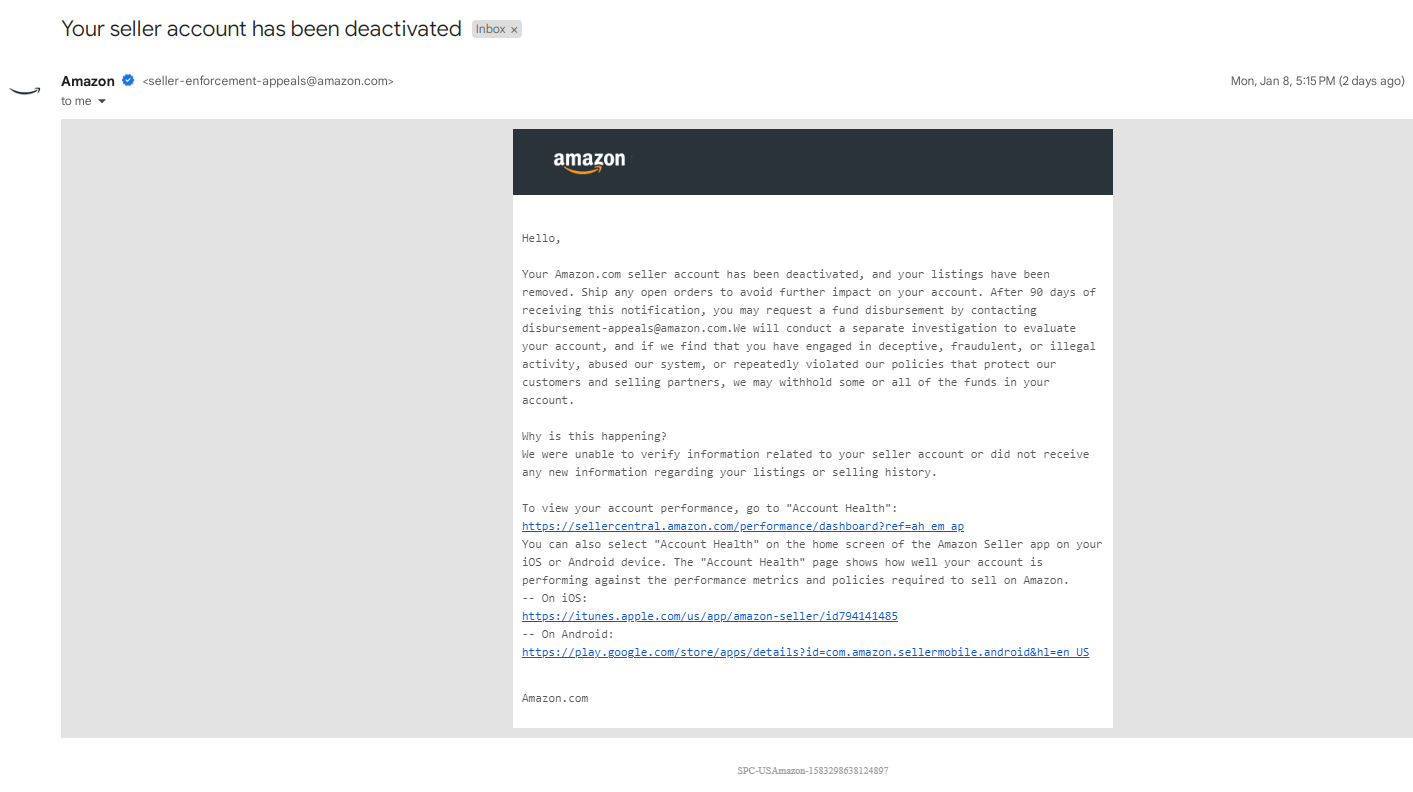Open the Google Play sellermobile app link
This screenshot has width=1413, height=792.
pyautogui.click(x=805, y=652)
